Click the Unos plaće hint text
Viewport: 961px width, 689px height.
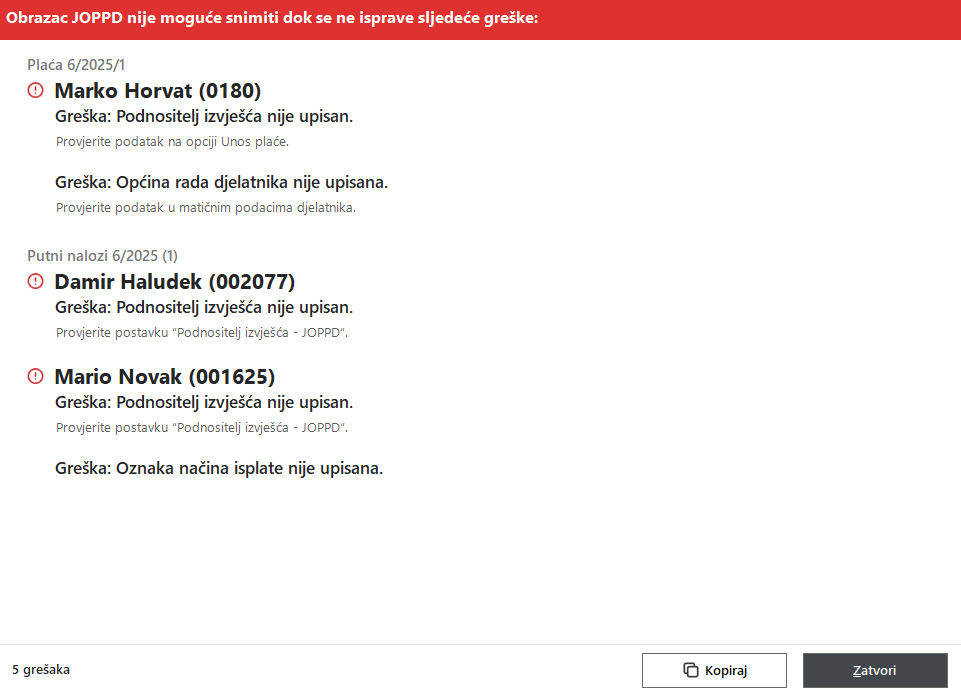pyautogui.click(x=172, y=142)
